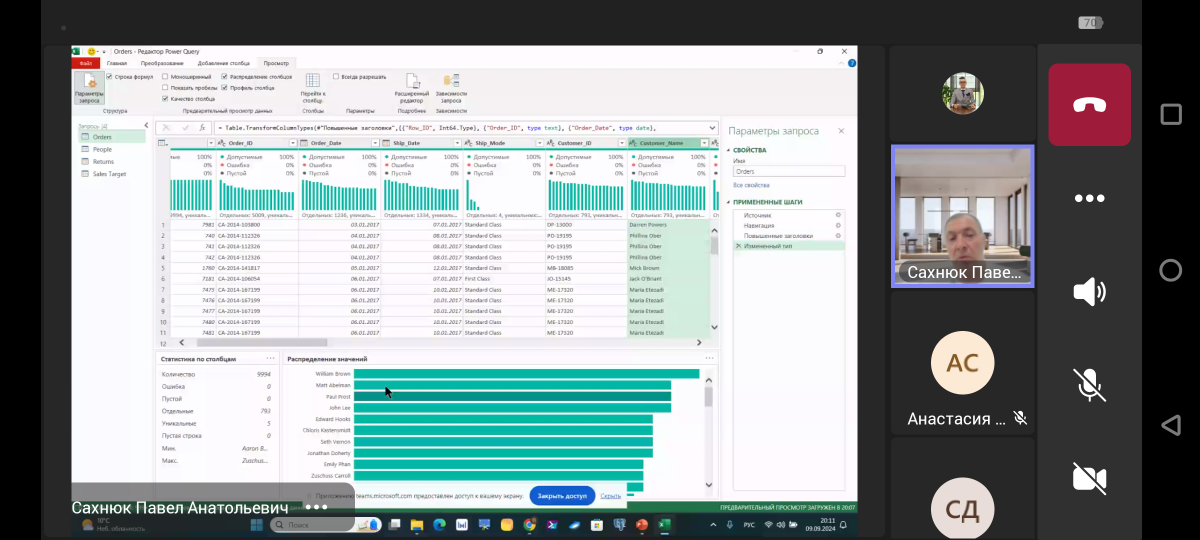Unmute the microphone in call controls
The image size is (1200, 540).
(1089, 384)
